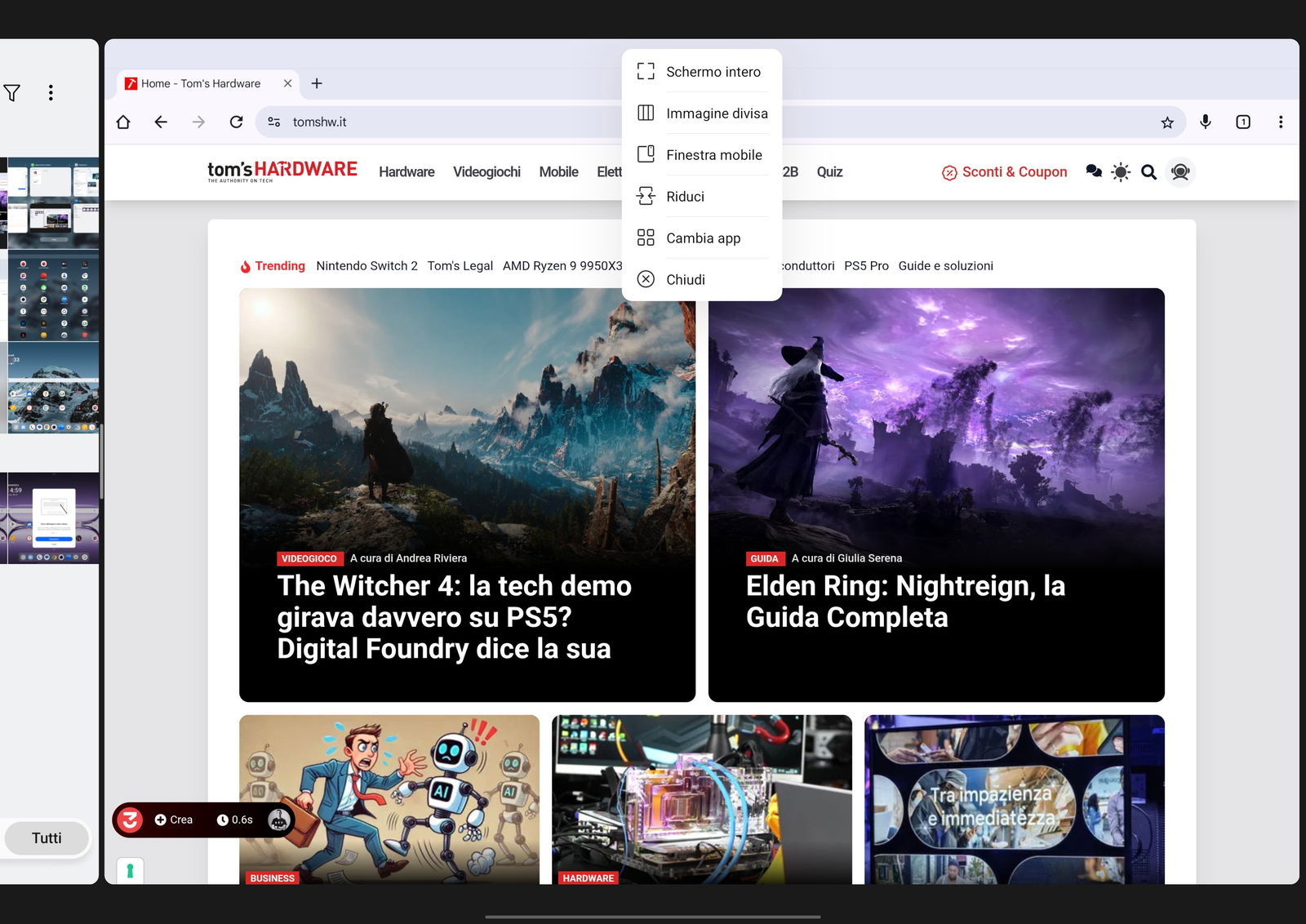Toggle light/dark theme sun icon
Viewport: 1306px width, 924px height.
click(1121, 172)
